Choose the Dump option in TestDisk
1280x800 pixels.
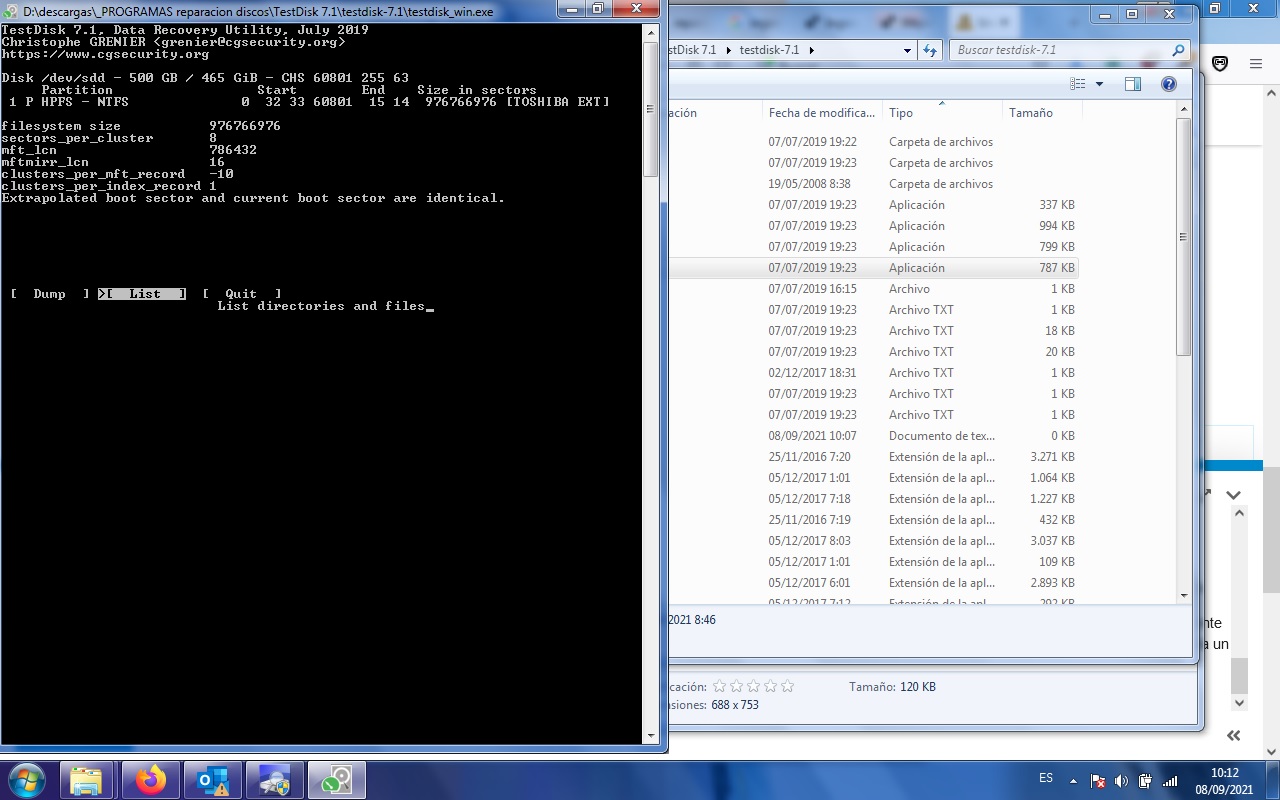pos(49,294)
